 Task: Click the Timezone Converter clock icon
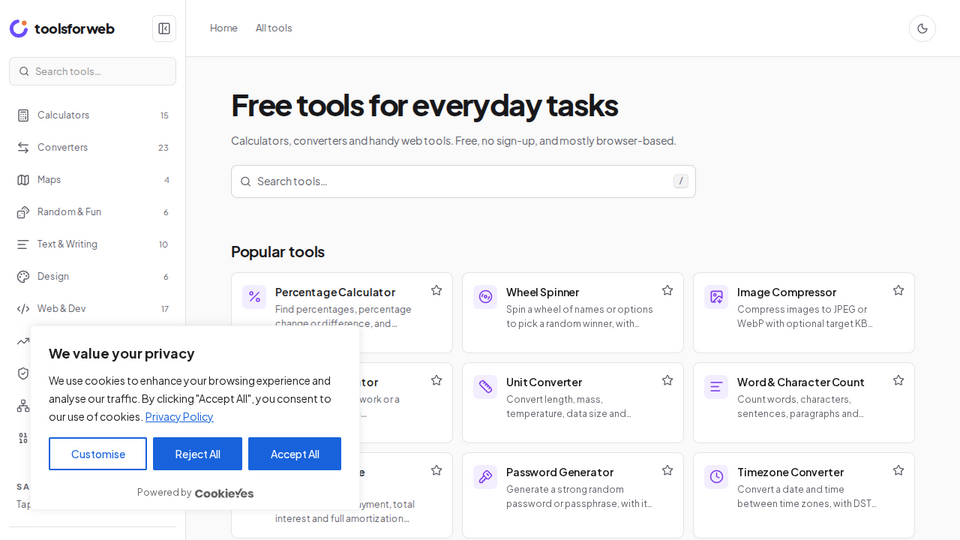pyautogui.click(x=716, y=477)
